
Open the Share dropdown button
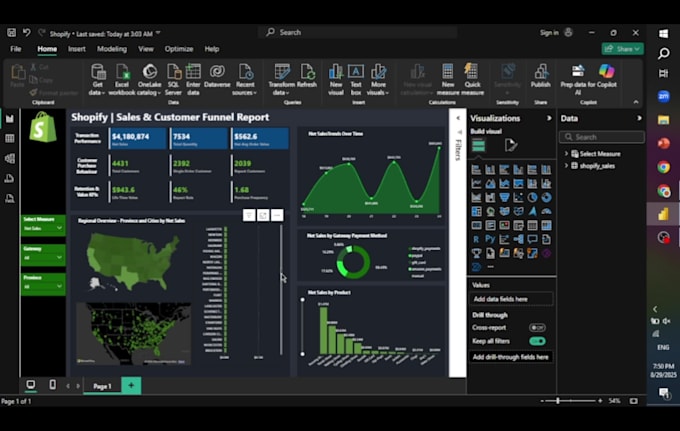[622, 49]
